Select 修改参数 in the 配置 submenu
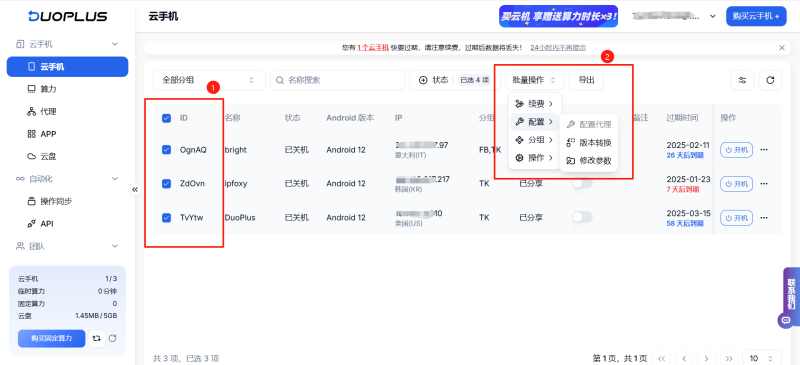The width and height of the screenshot is (800, 365). coord(589,160)
